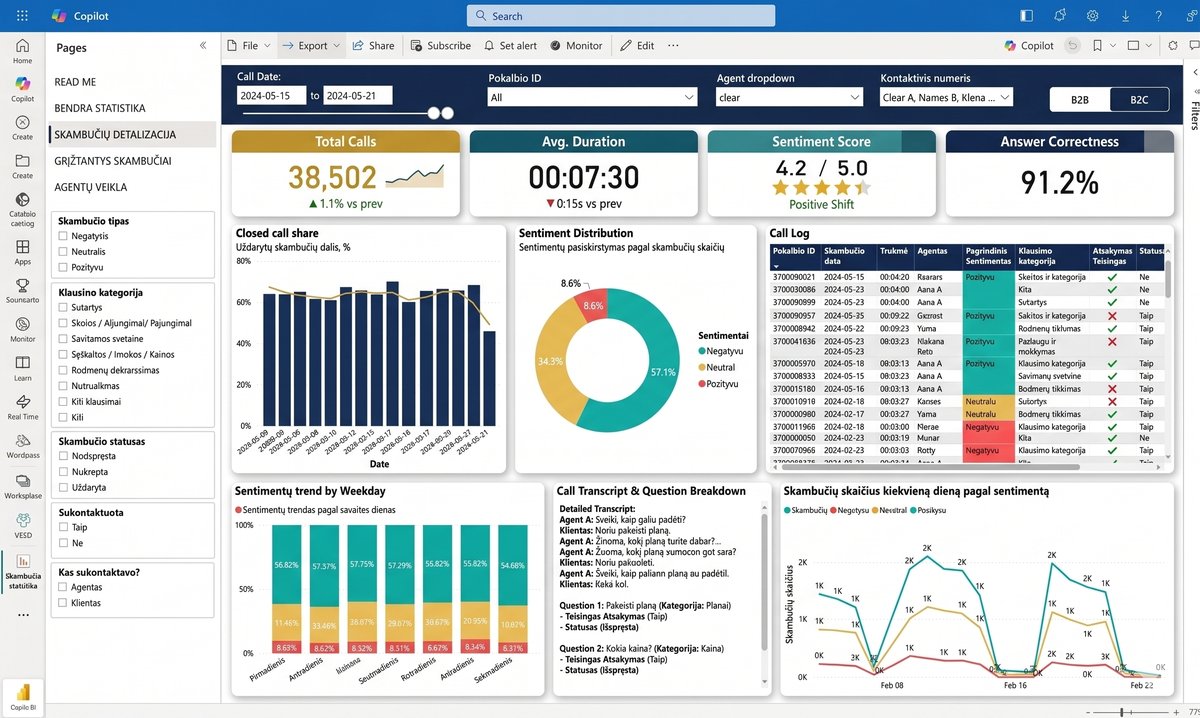Open Real Time hub in left rail

point(22,406)
